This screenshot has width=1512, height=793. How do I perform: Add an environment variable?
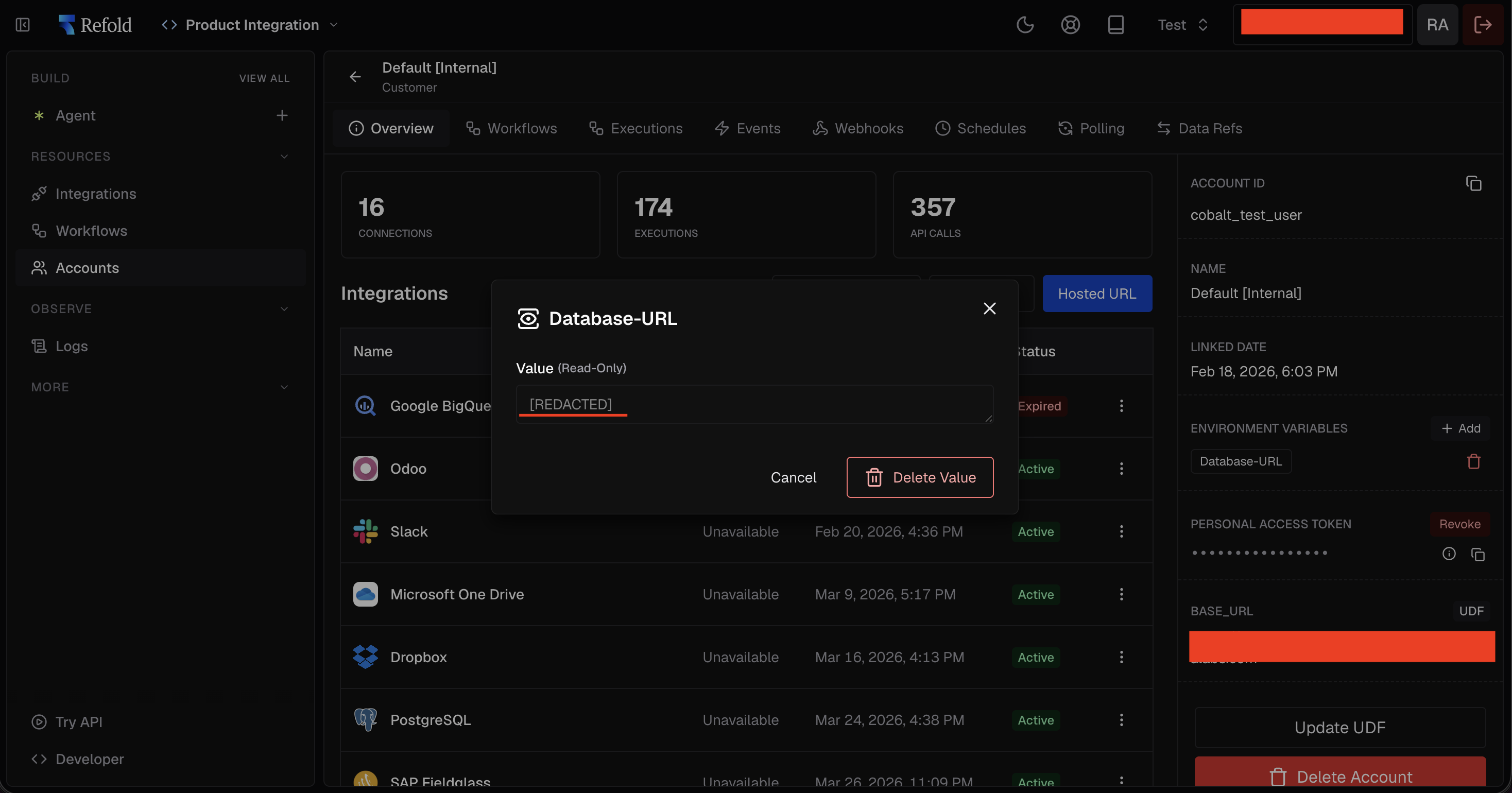(x=1461, y=428)
